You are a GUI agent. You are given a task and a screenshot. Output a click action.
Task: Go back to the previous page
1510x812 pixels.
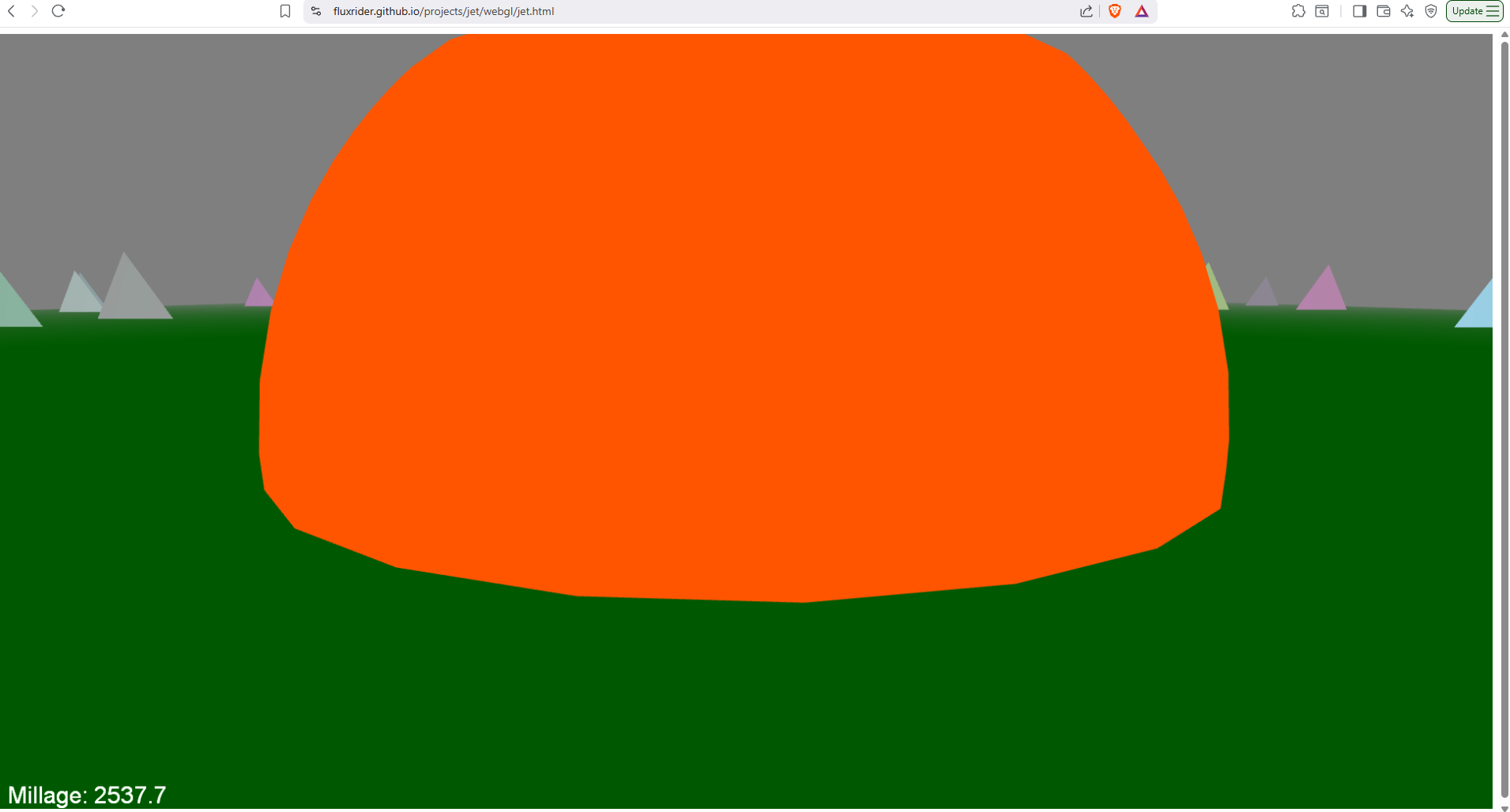(12, 11)
